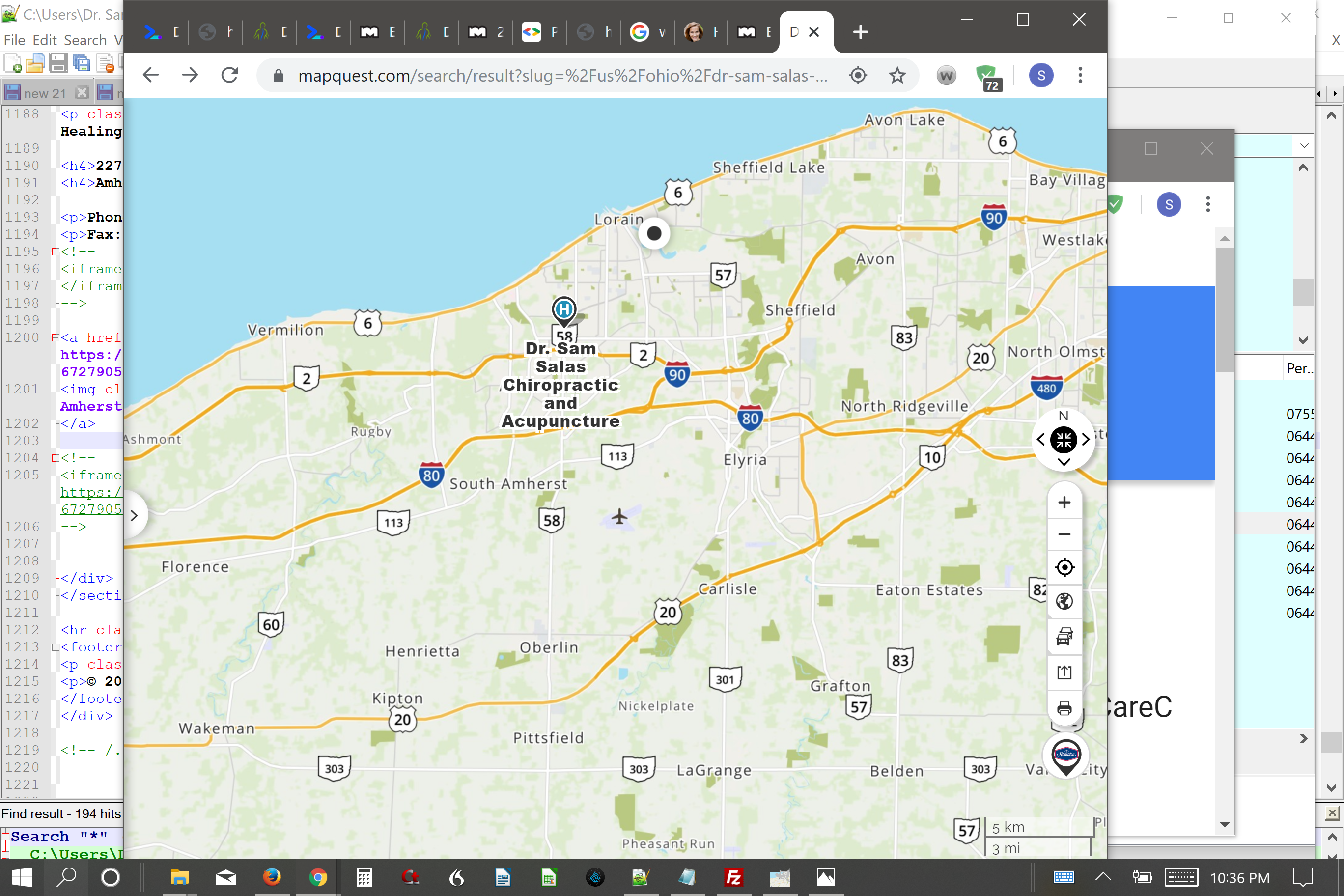Click the MapQuest URL address bar

coord(562,76)
